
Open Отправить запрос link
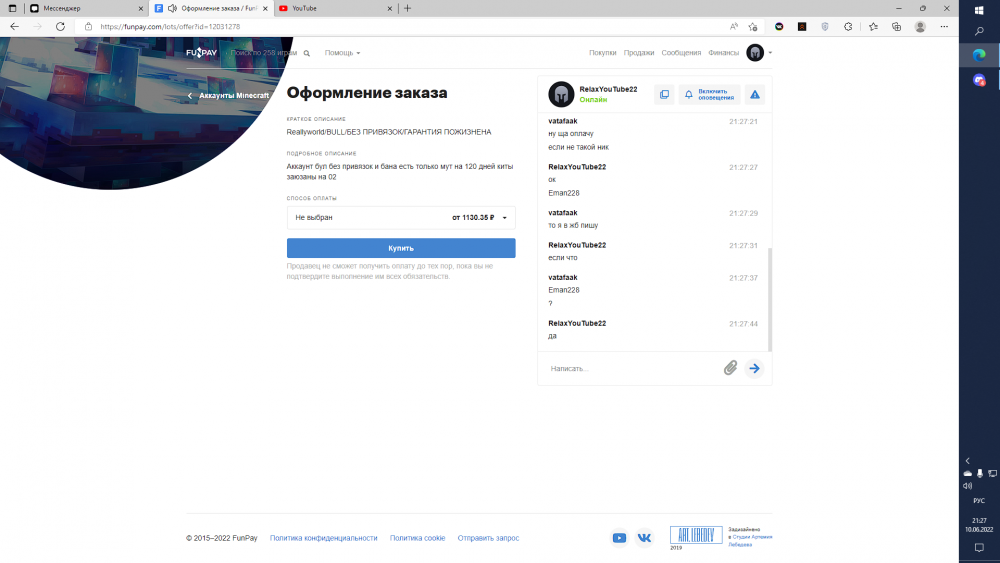(x=489, y=538)
